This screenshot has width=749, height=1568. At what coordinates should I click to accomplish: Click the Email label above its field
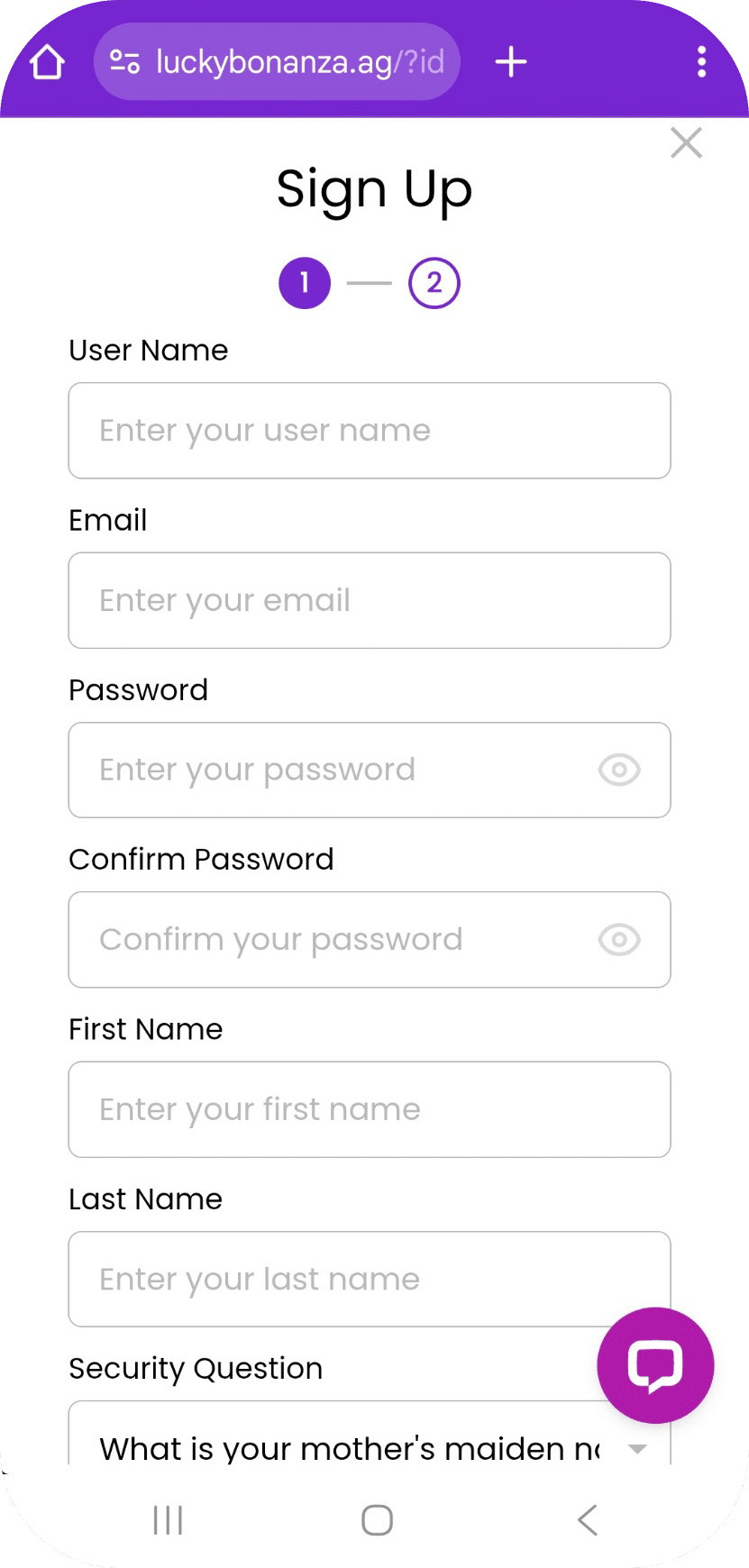(107, 520)
